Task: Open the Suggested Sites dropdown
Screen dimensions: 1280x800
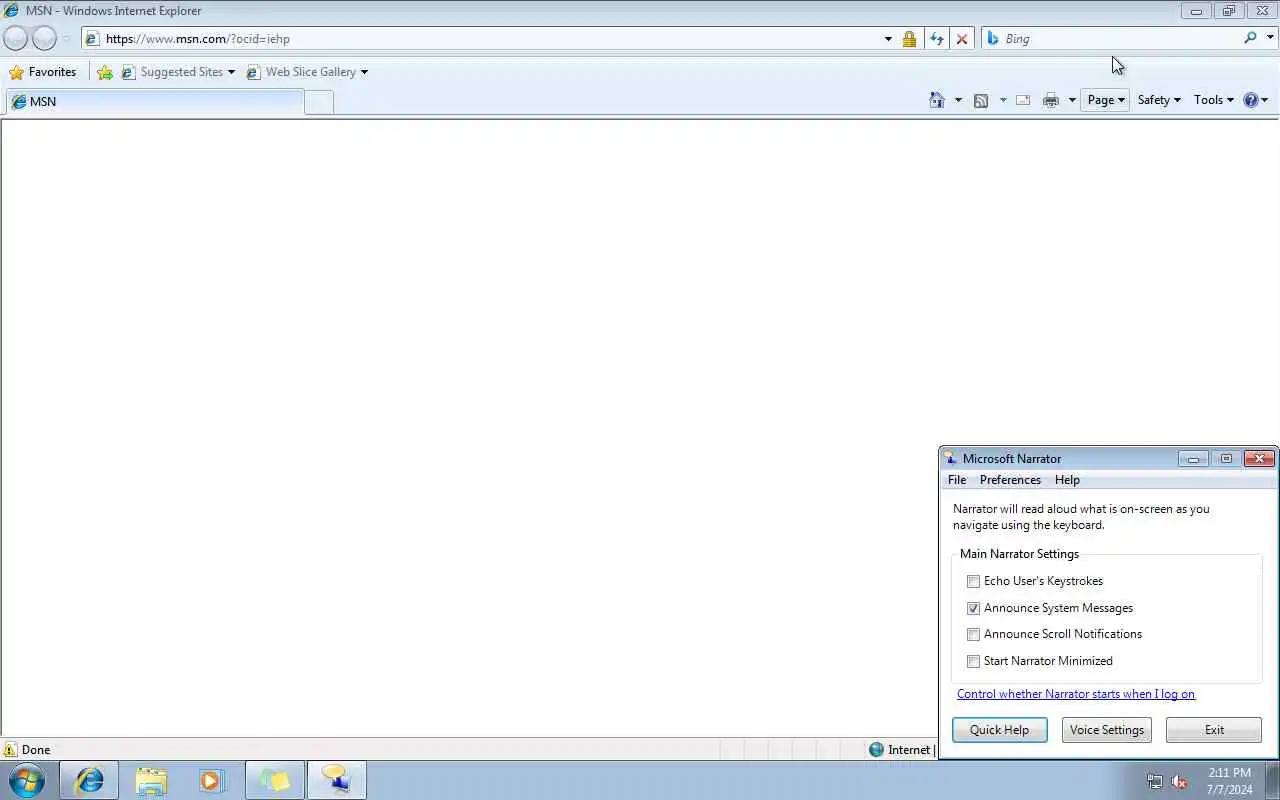Action: [231, 72]
